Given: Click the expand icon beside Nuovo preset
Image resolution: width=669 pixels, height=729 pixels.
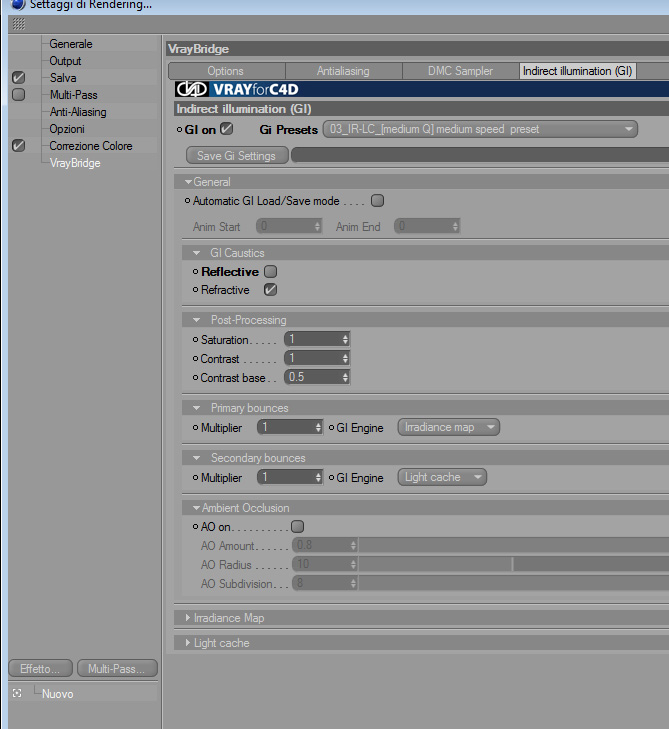Looking at the screenshot, I should [x=17, y=693].
